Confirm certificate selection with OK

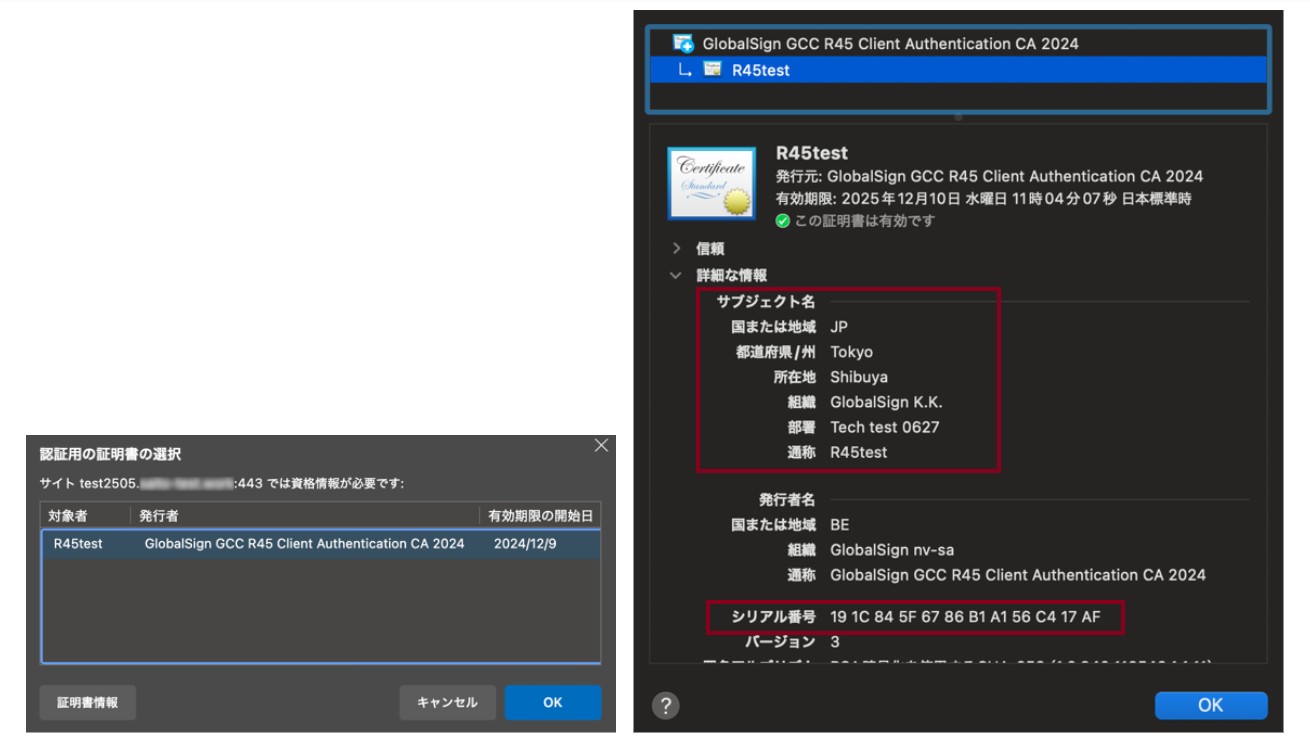click(x=552, y=703)
